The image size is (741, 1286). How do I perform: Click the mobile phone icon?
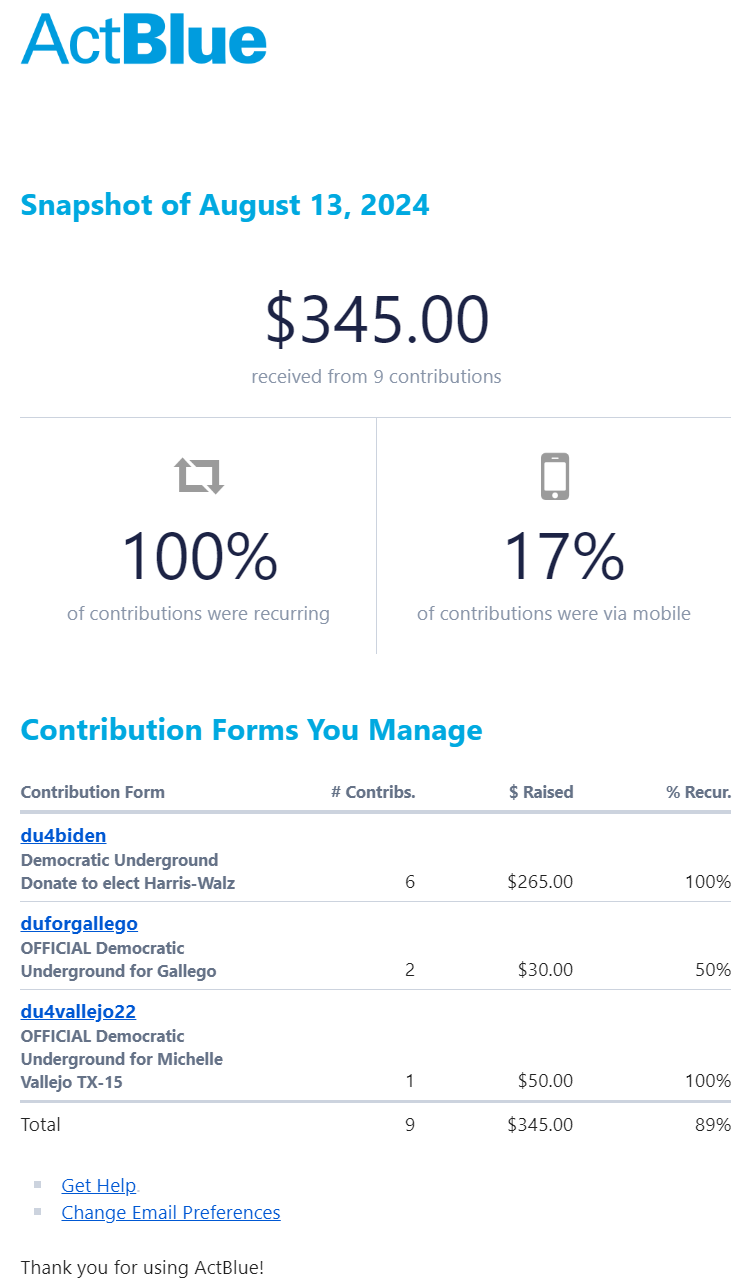tap(555, 476)
